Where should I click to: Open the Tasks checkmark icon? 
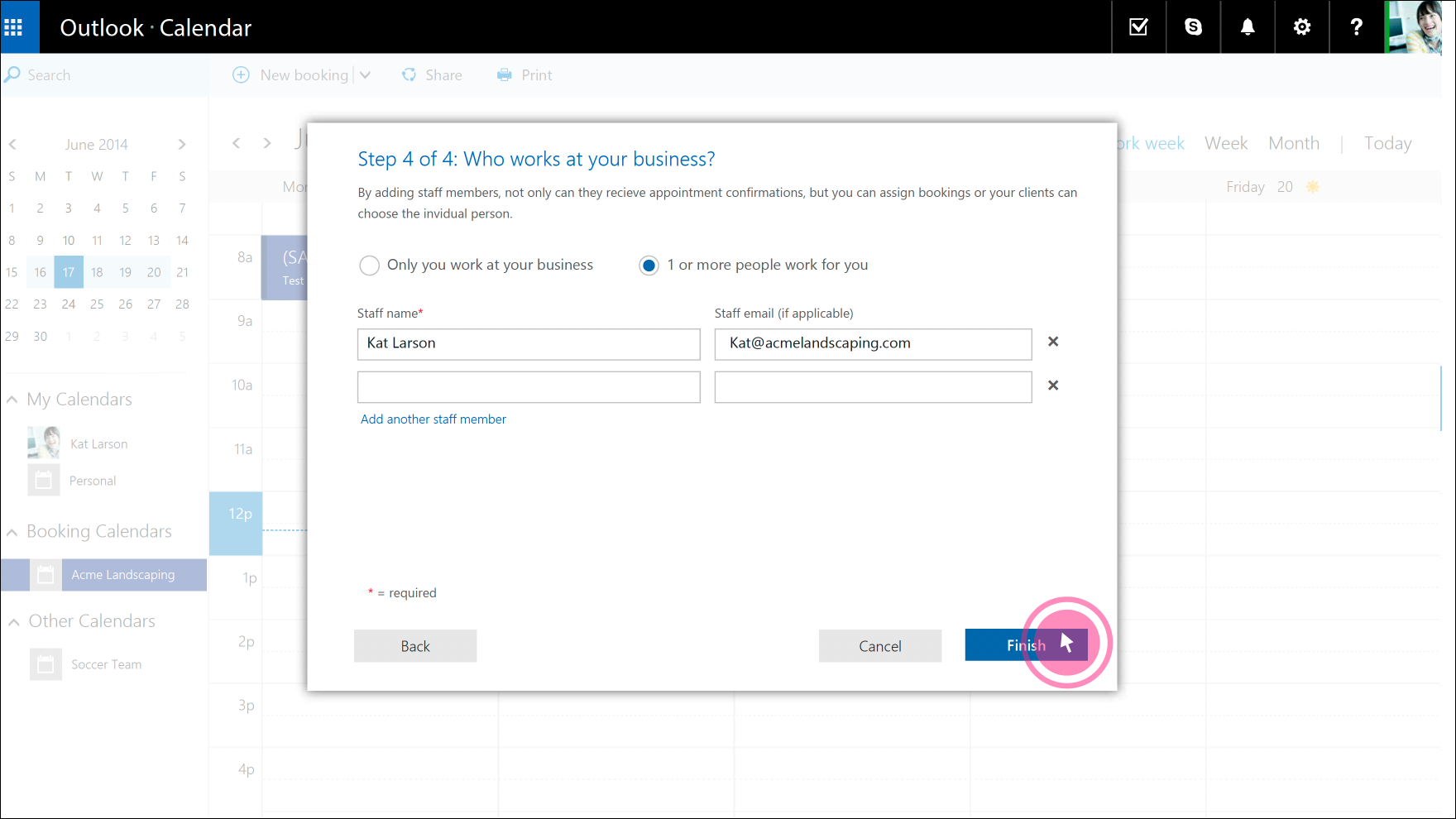(x=1138, y=27)
